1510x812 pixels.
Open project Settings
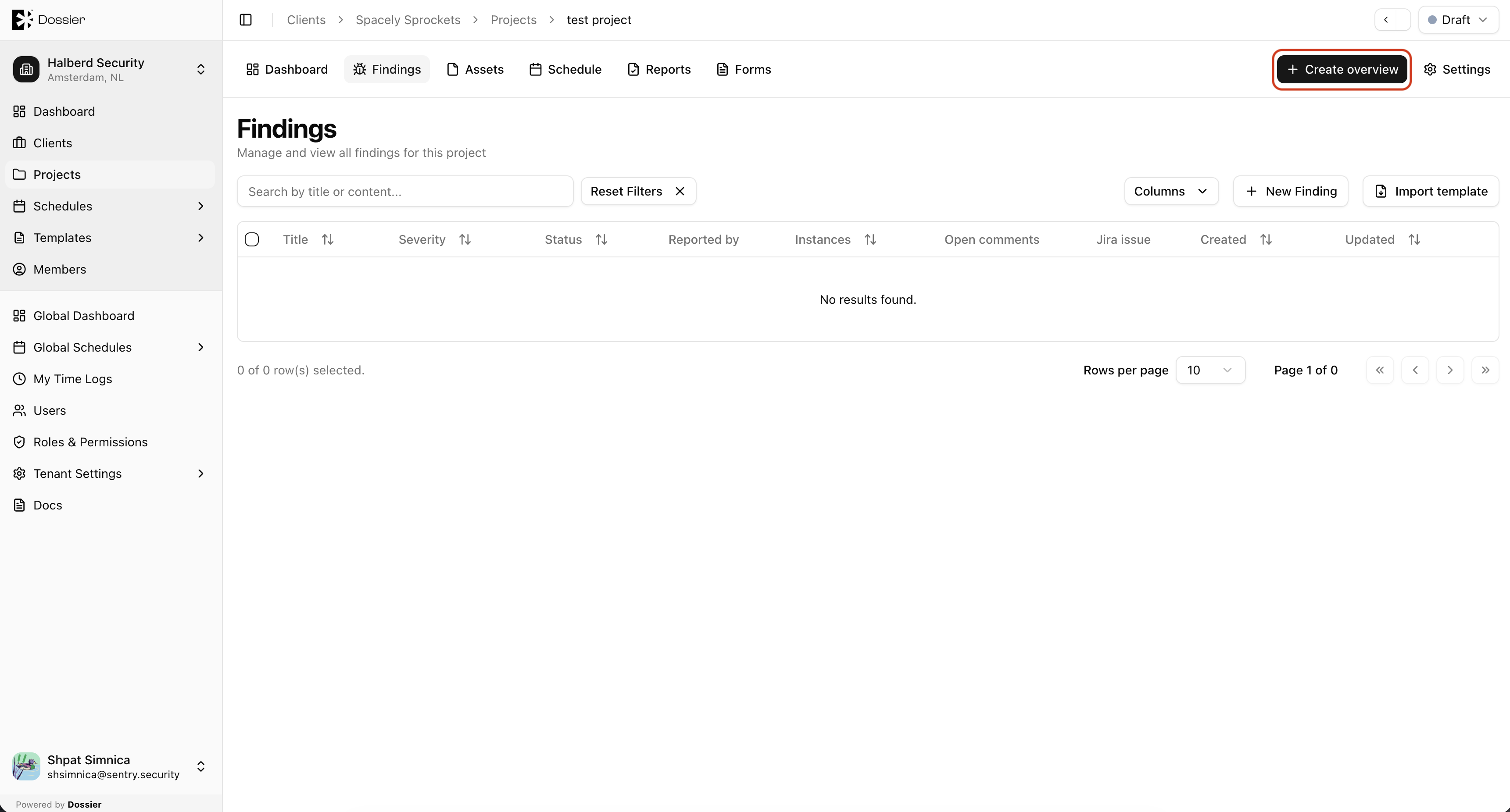tap(1457, 69)
